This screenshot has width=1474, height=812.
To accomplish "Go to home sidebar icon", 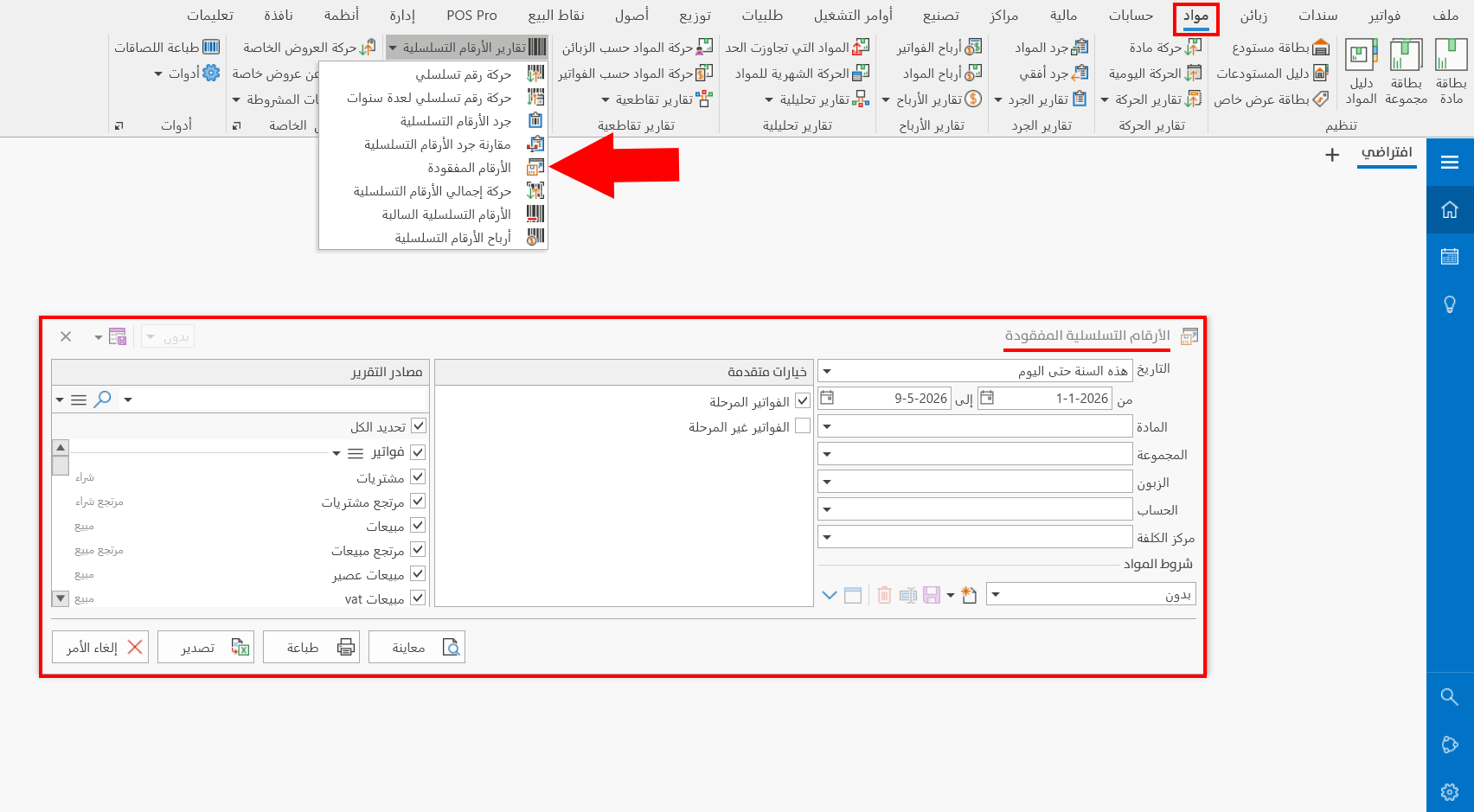I will (1450, 209).
